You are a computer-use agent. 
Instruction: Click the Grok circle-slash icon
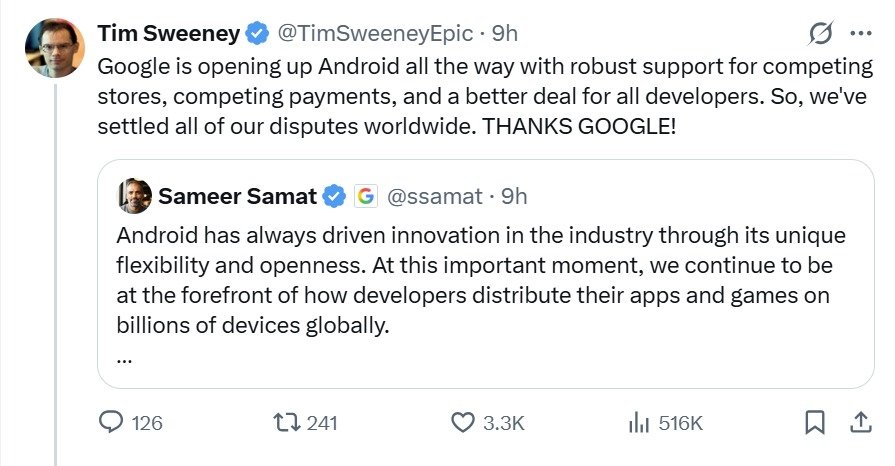[x=820, y=33]
